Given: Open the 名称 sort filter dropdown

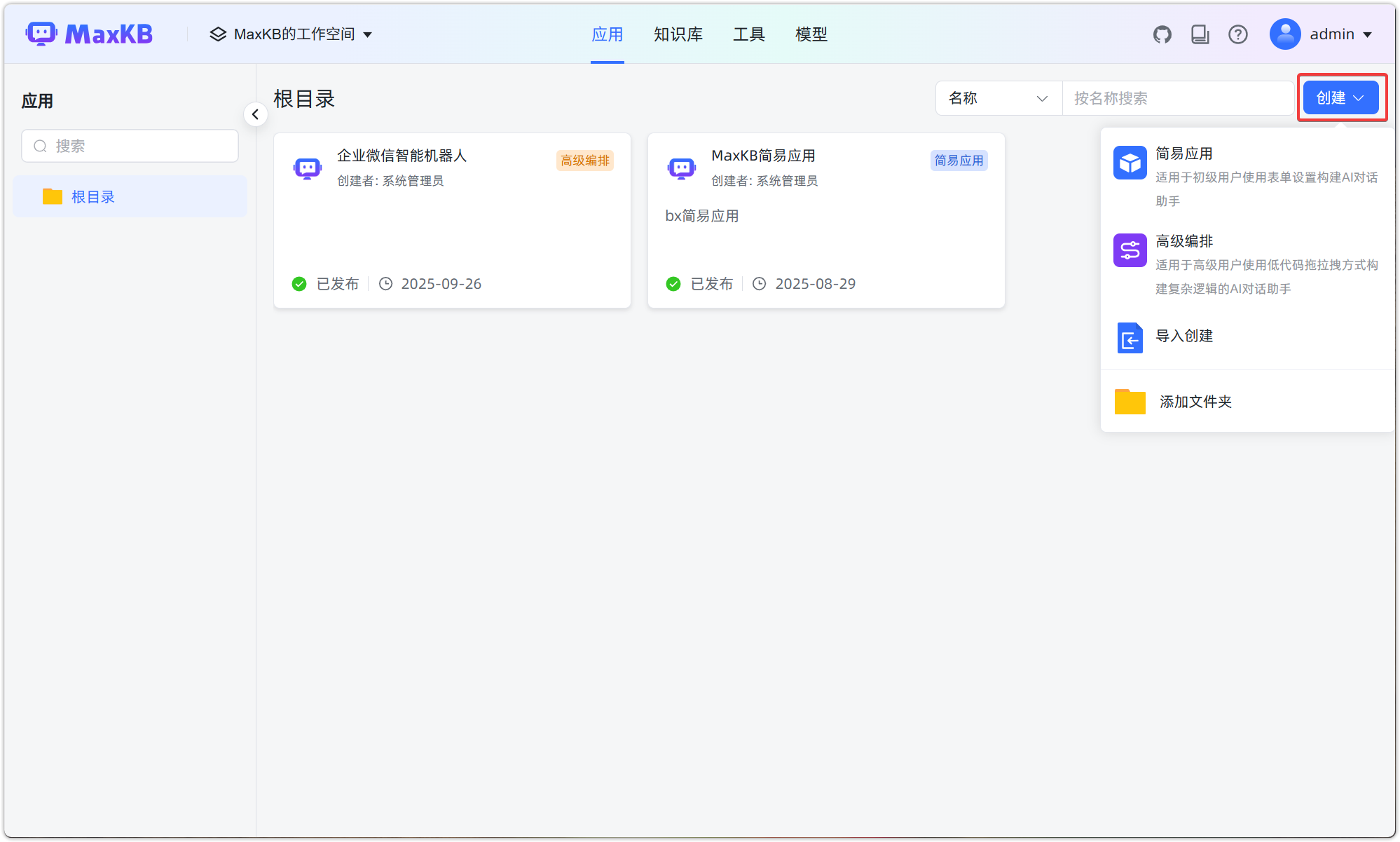Looking at the screenshot, I should click(x=998, y=98).
